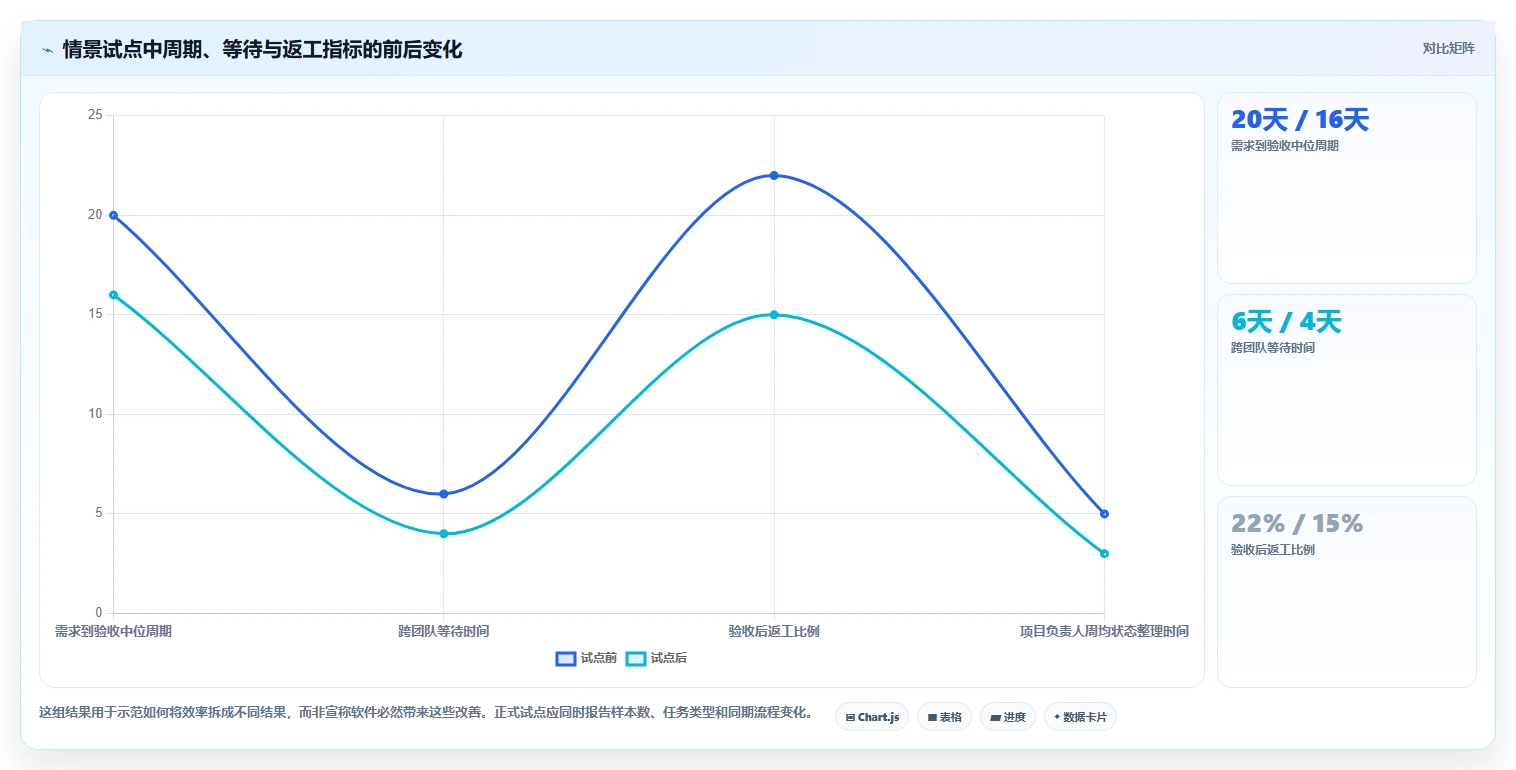Click the y-axis value 20

pos(96,215)
